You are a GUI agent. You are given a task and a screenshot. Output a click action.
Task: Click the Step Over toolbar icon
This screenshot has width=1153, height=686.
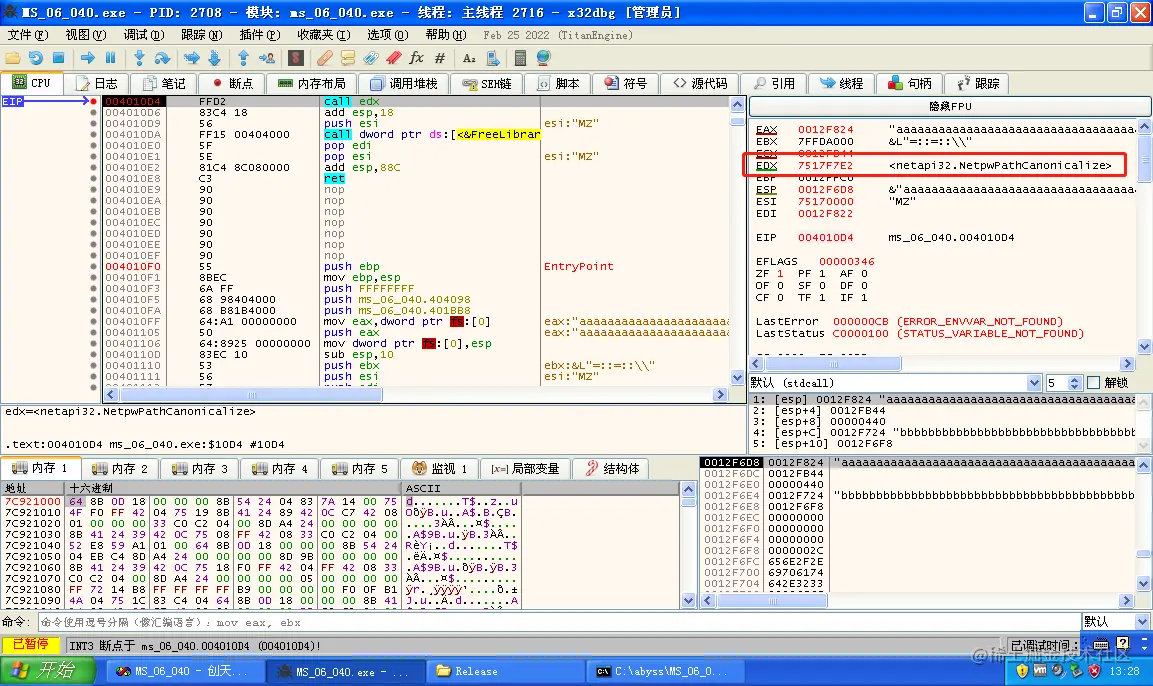(163, 58)
